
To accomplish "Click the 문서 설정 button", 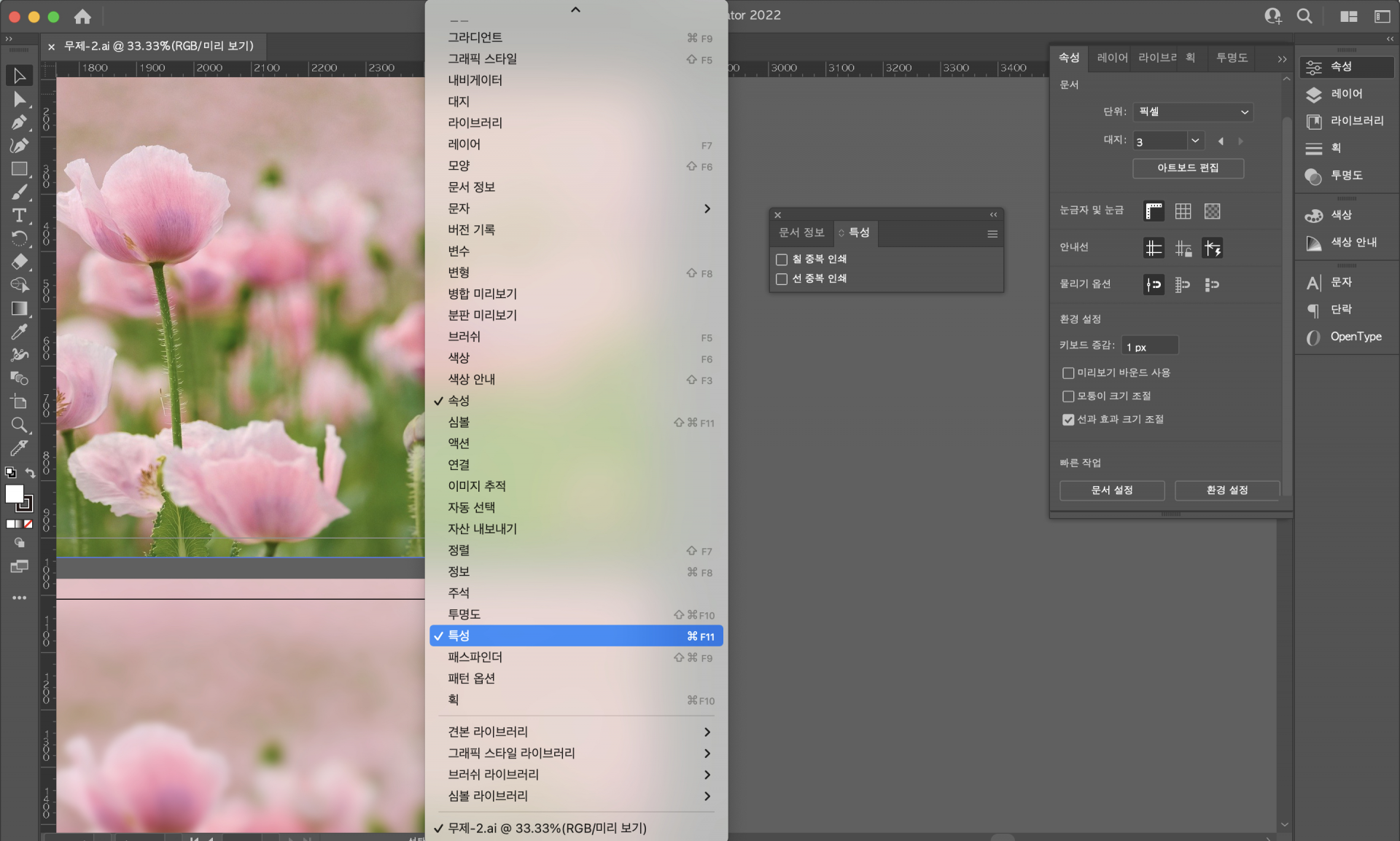I will 1111,490.
